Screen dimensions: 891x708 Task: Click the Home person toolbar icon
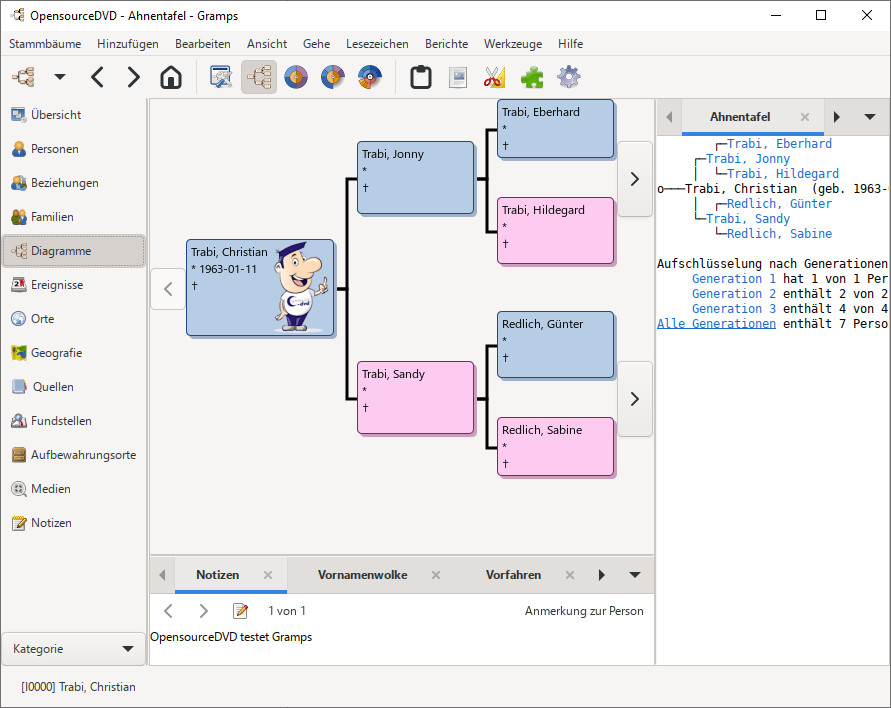coord(171,77)
